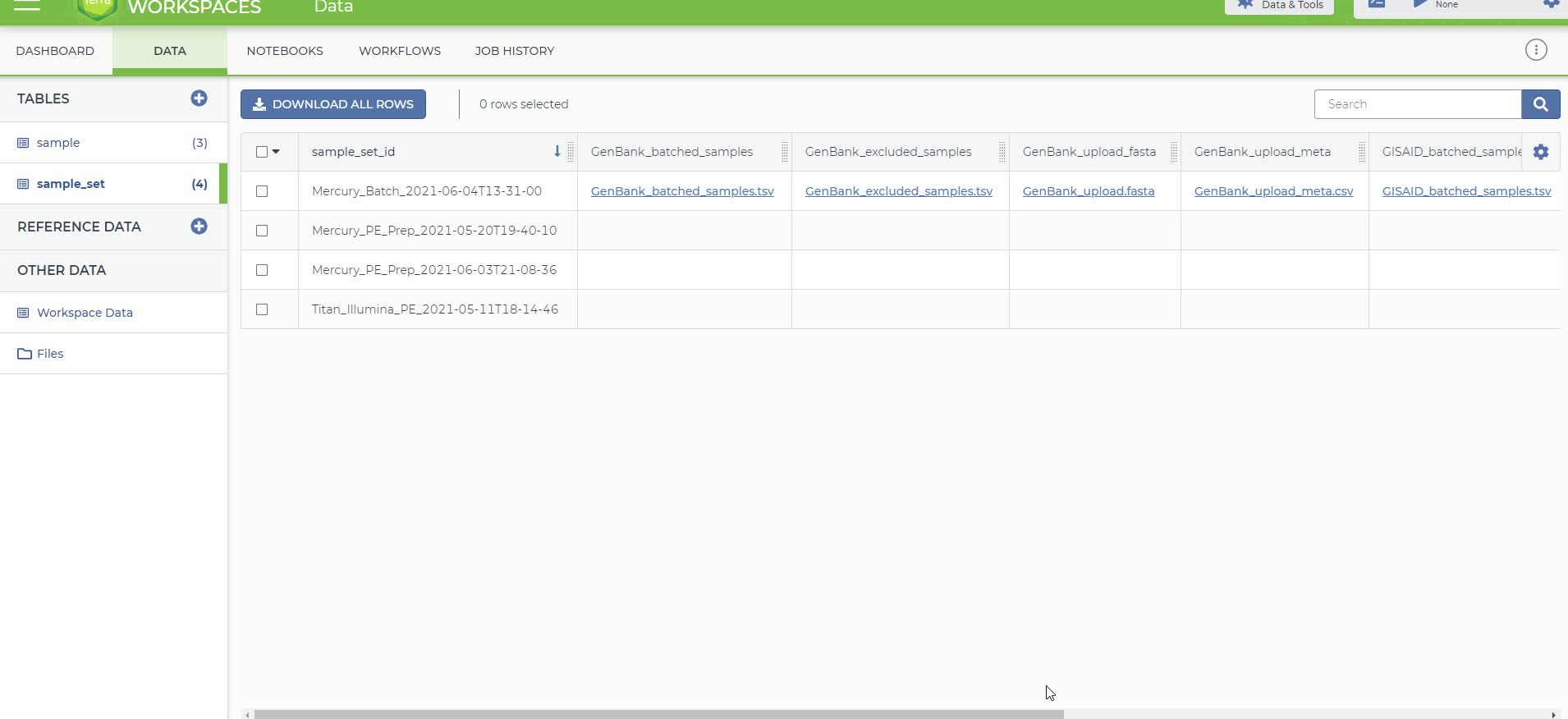Click the horizontal table scrollbar
Image resolution: width=1568 pixels, height=719 pixels.
(658, 714)
